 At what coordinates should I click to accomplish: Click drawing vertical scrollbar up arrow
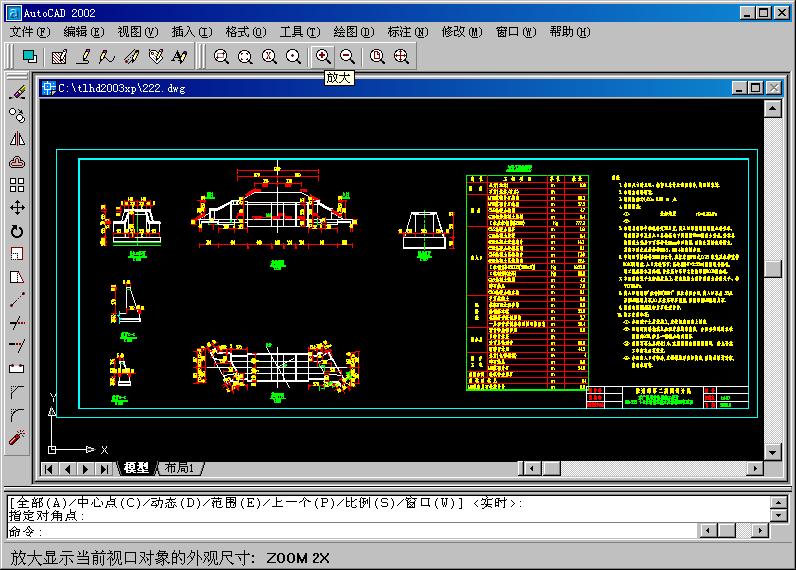(772, 109)
